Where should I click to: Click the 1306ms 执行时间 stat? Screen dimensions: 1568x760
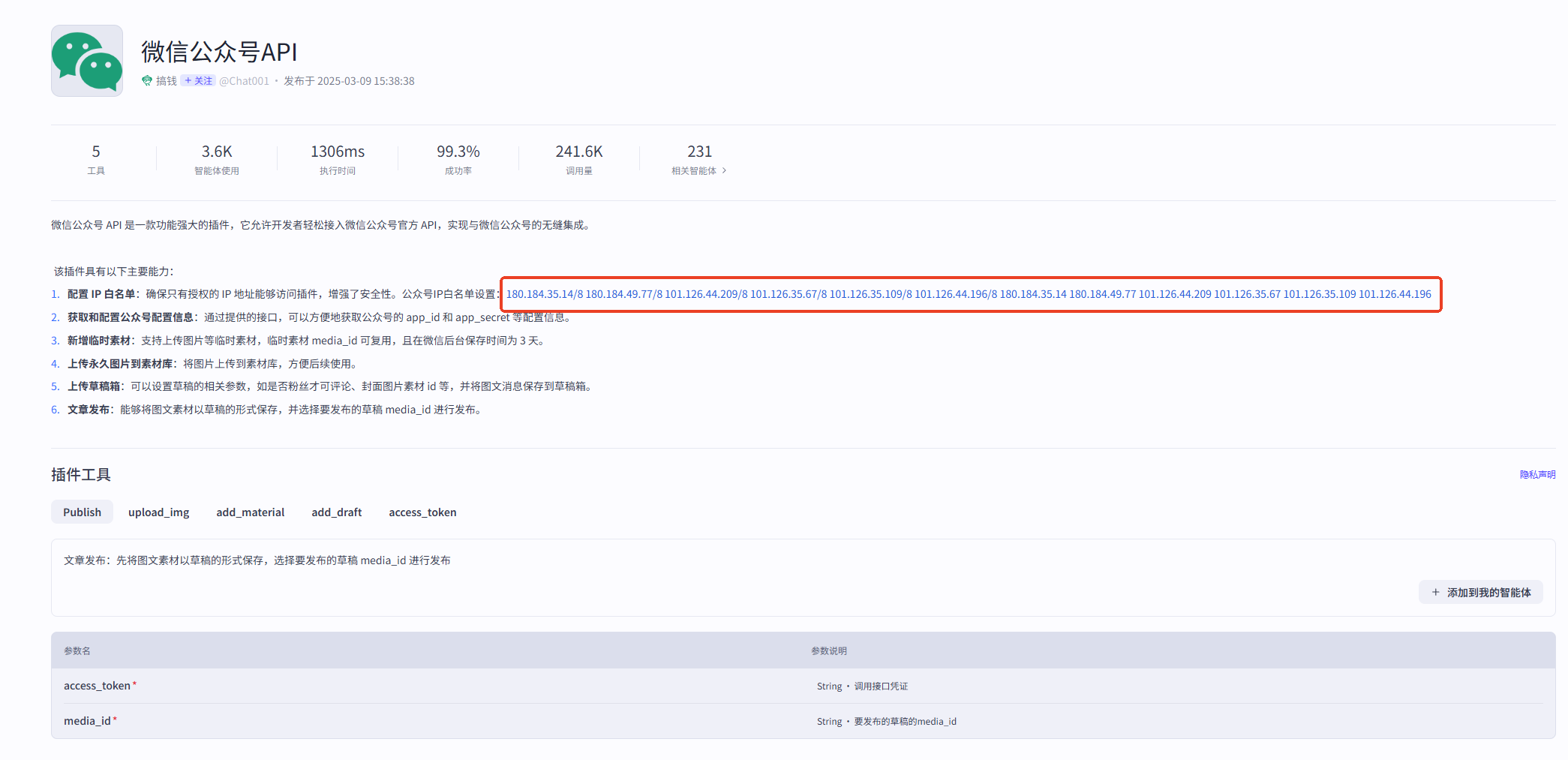338,160
